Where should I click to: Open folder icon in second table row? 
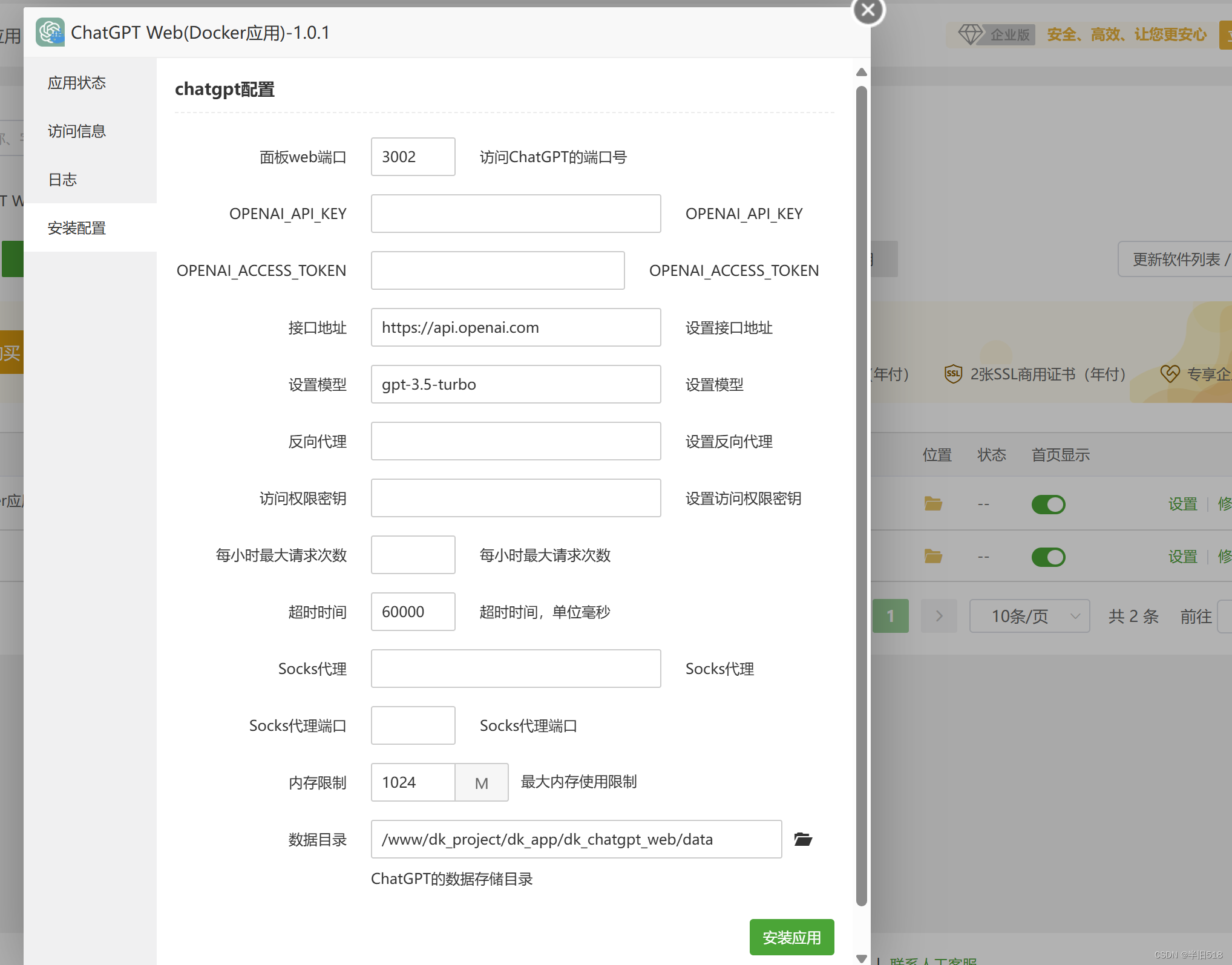pos(933,557)
